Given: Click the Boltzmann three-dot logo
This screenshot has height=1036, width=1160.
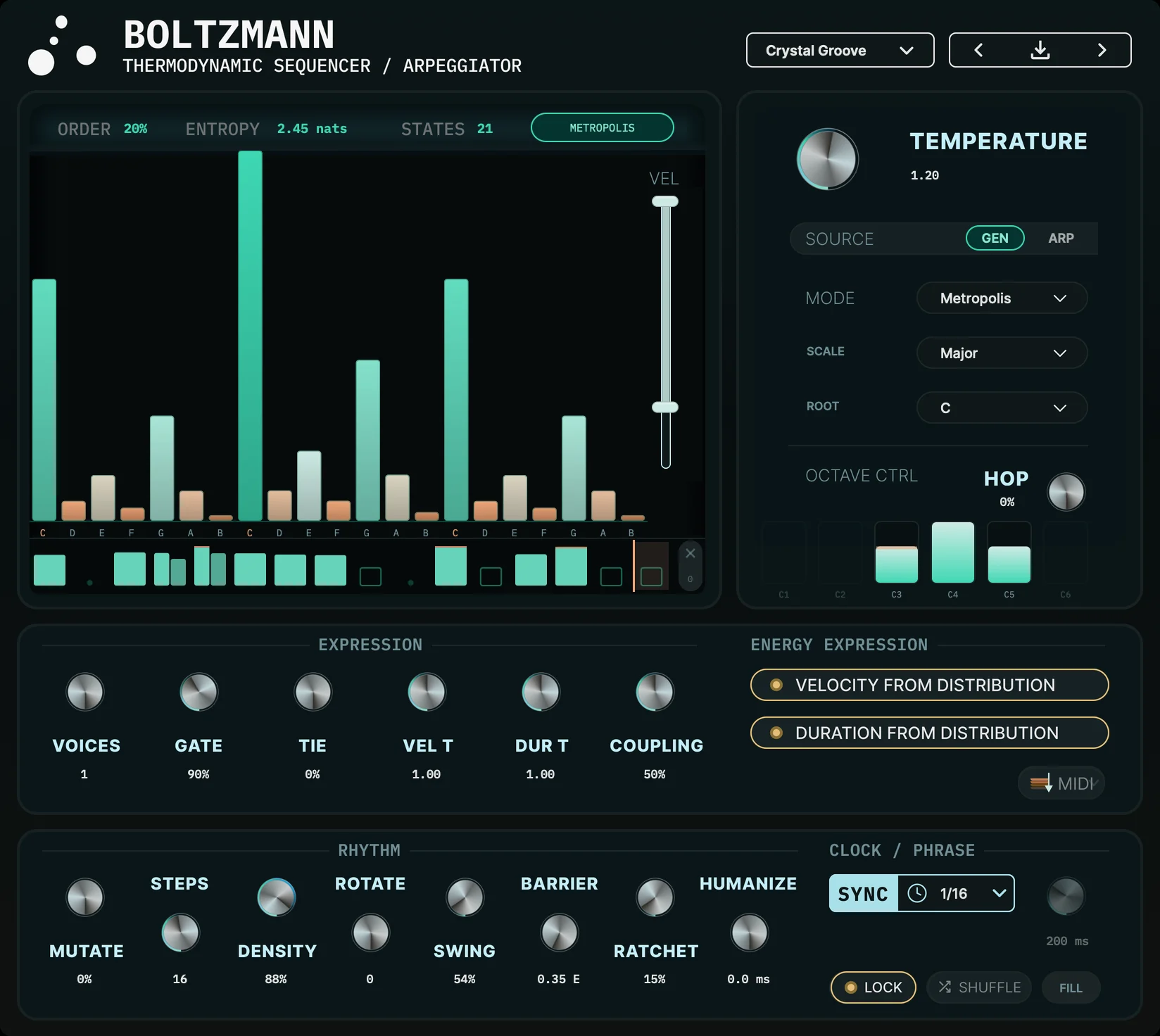Looking at the screenshot, I should tap(61, 46).
